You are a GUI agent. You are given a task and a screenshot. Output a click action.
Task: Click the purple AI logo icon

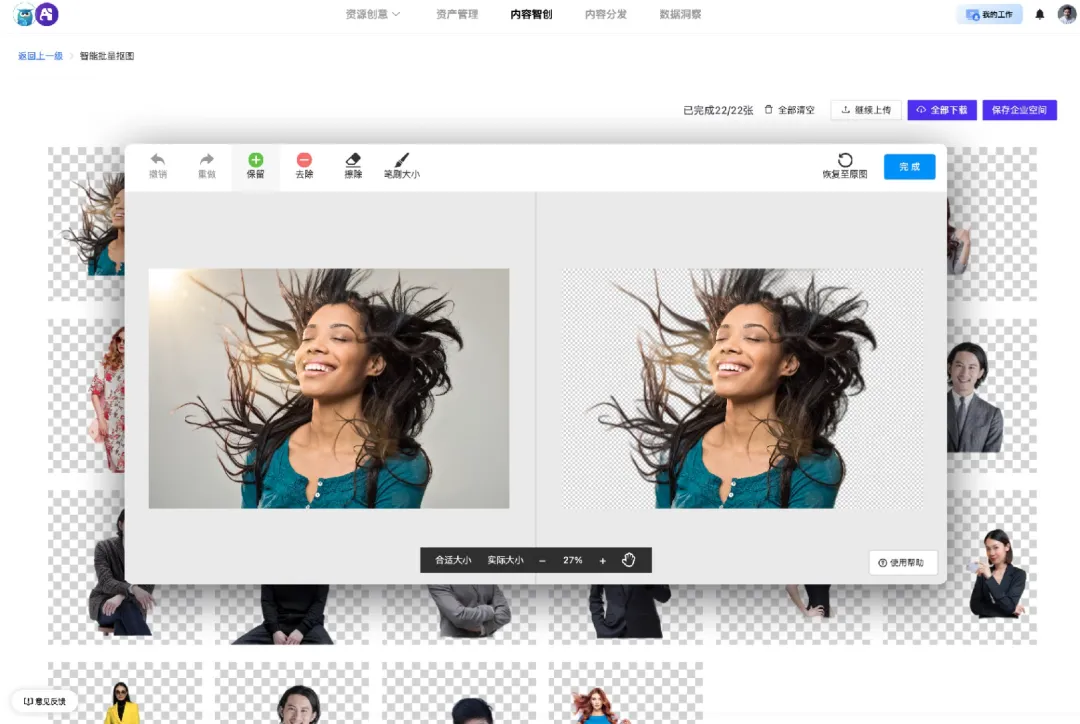pos(47,14)
